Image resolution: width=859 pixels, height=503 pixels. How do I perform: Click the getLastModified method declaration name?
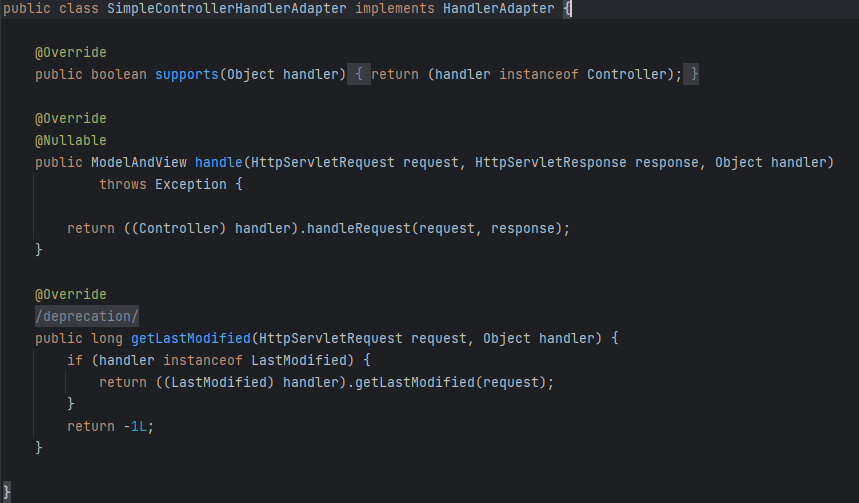point(191,338)
